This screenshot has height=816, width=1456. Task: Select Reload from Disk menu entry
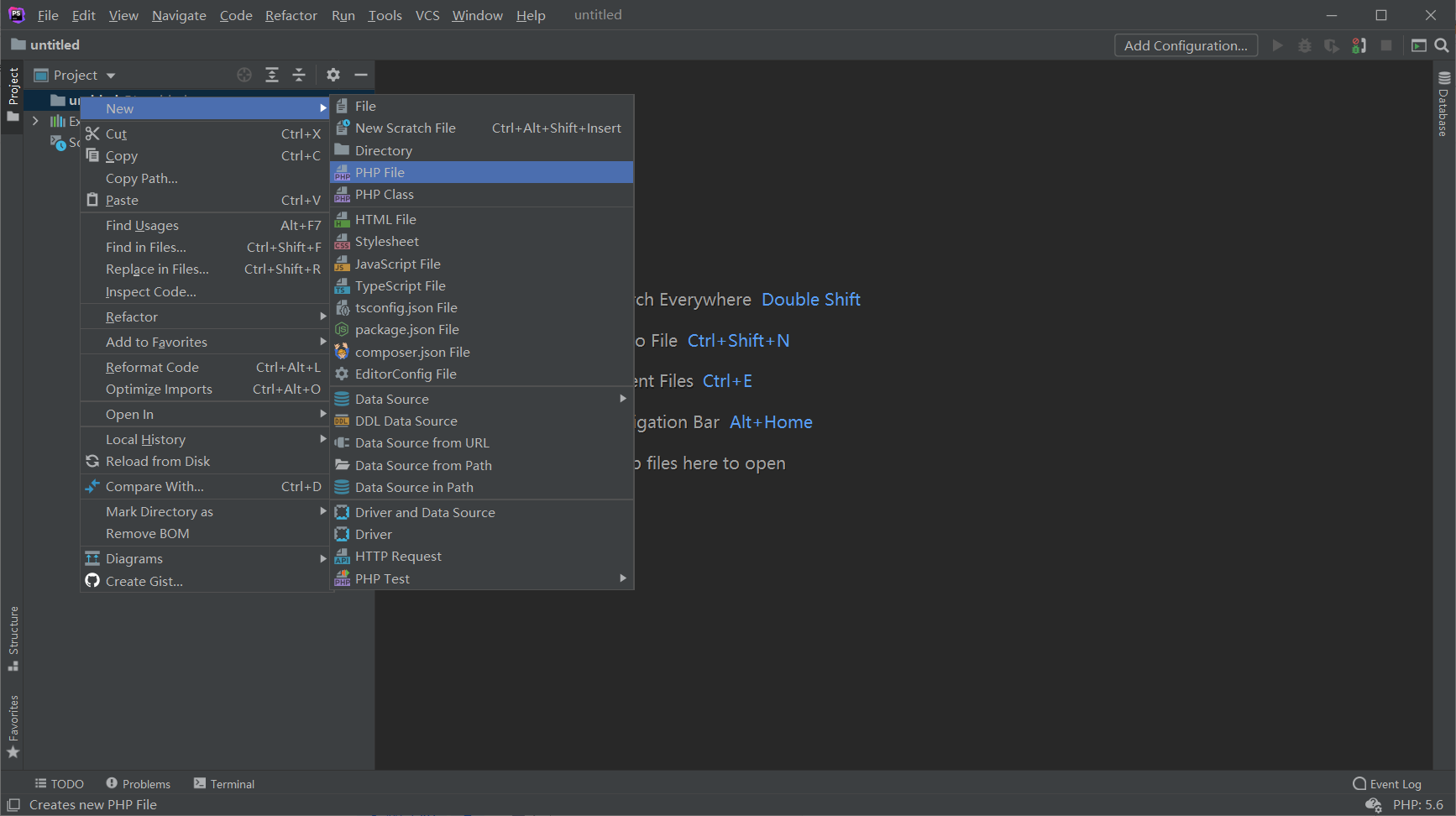(205, 461)
